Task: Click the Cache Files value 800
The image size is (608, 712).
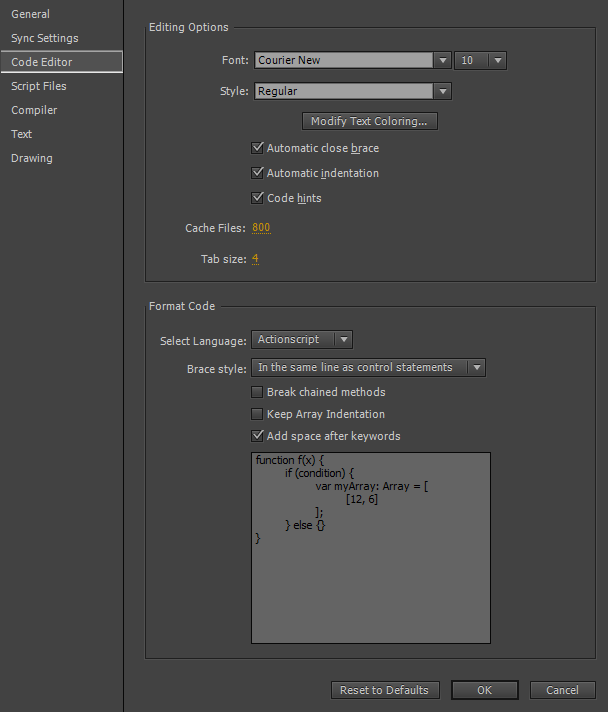Action: pos(261,227)
